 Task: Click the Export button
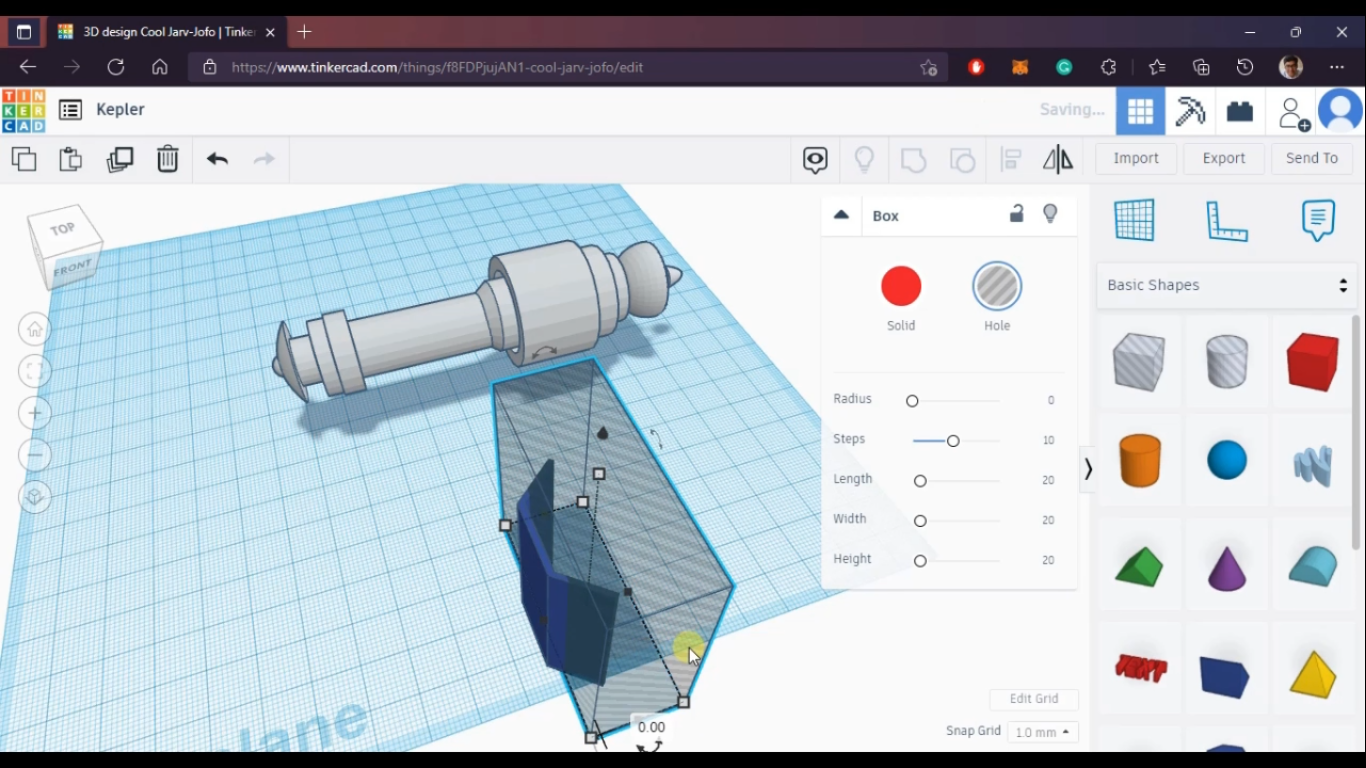point(1224,158)
